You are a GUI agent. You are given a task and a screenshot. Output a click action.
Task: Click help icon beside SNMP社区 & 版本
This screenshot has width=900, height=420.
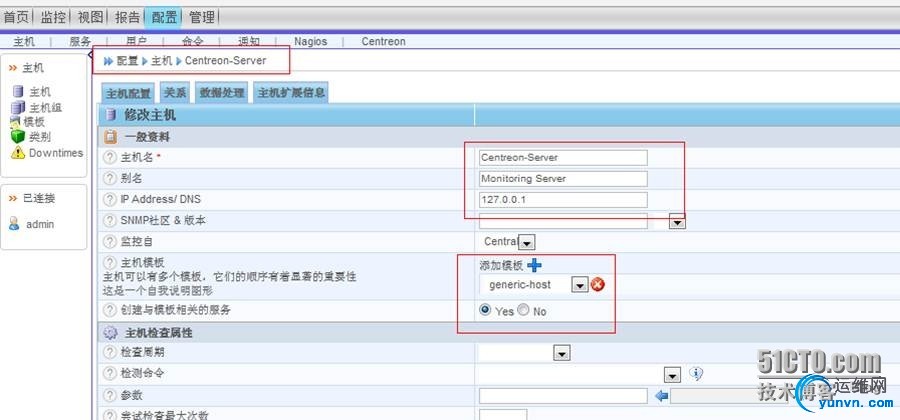[110, 220]
